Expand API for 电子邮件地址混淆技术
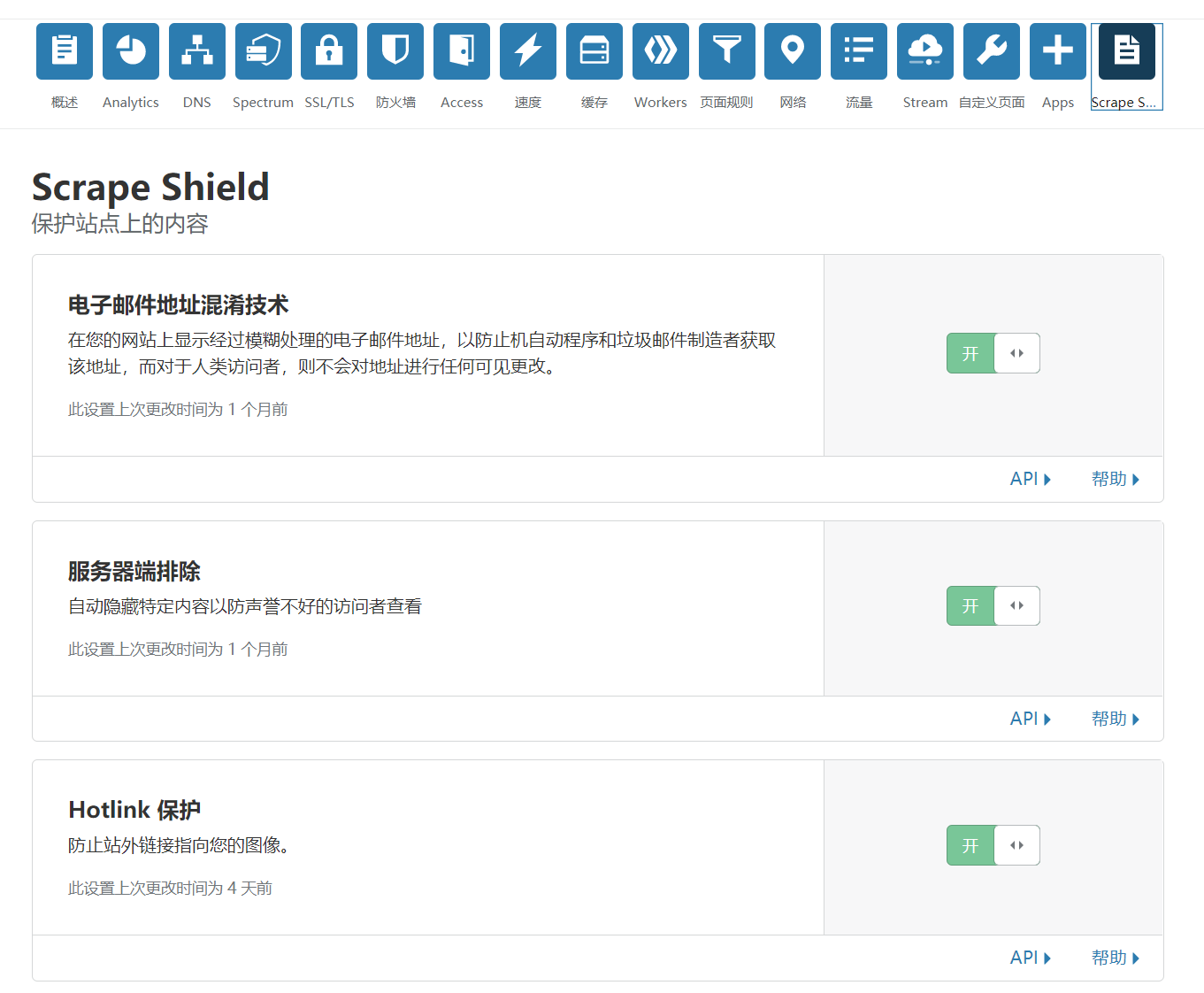1204x993 pixels. 1031,479
